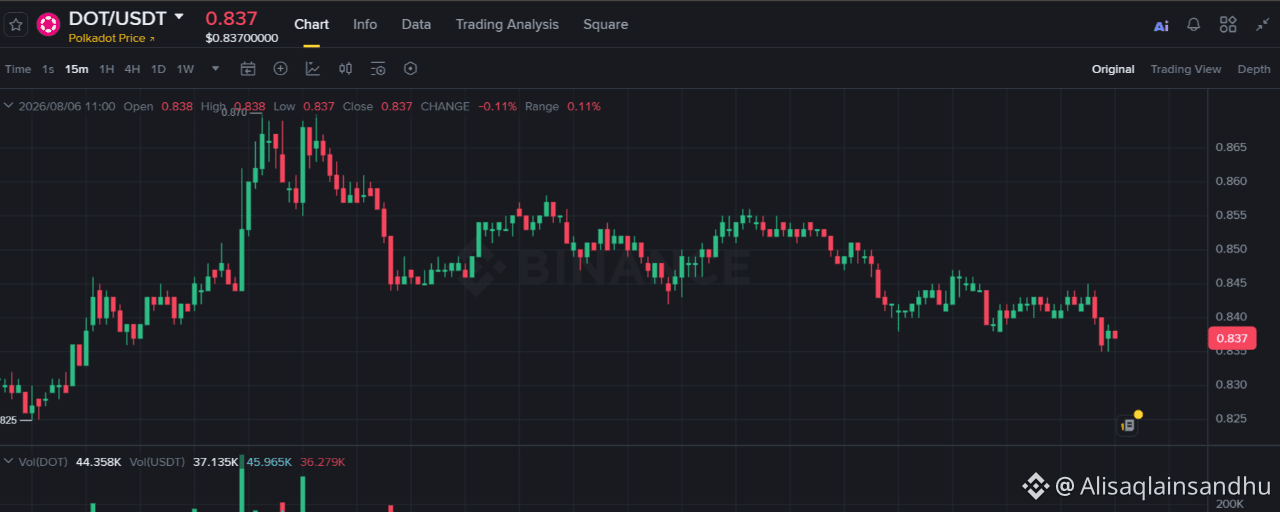Collapse the OHLC info row chevron
The image size is (1280, 512).
click(x=9, y=106)
